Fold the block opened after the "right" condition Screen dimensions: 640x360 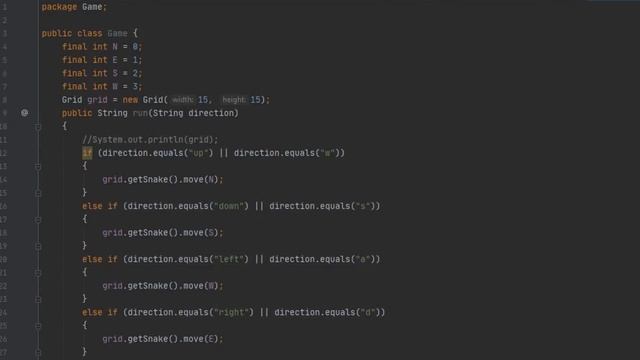38,326
